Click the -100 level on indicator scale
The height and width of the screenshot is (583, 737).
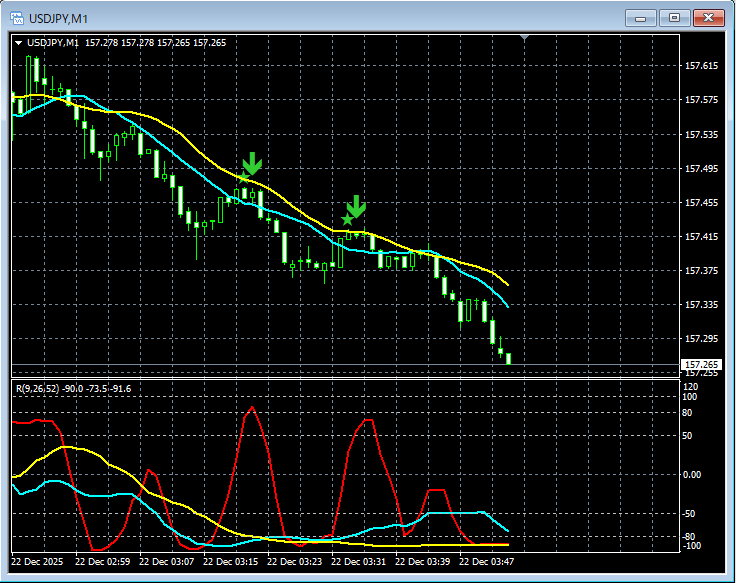point(692,546)
